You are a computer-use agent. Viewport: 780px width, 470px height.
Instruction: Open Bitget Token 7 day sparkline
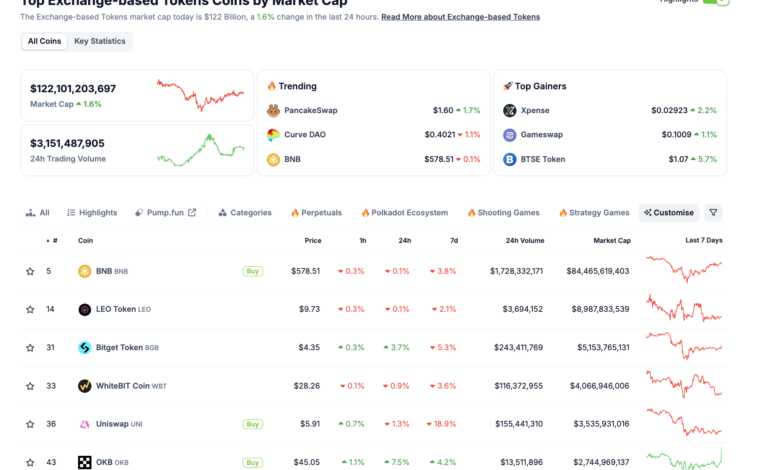(684, 346)
